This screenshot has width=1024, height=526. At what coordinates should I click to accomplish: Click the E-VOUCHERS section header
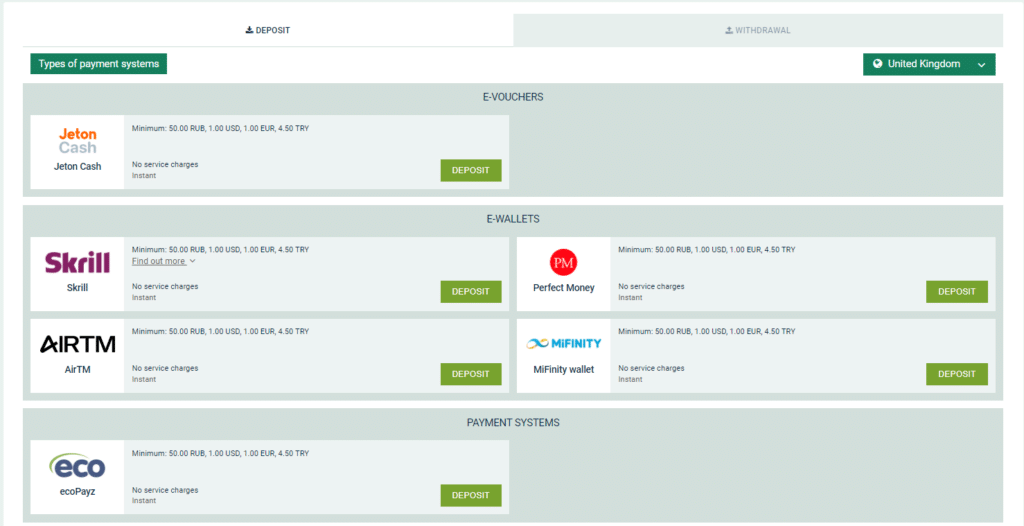point(513,97)
